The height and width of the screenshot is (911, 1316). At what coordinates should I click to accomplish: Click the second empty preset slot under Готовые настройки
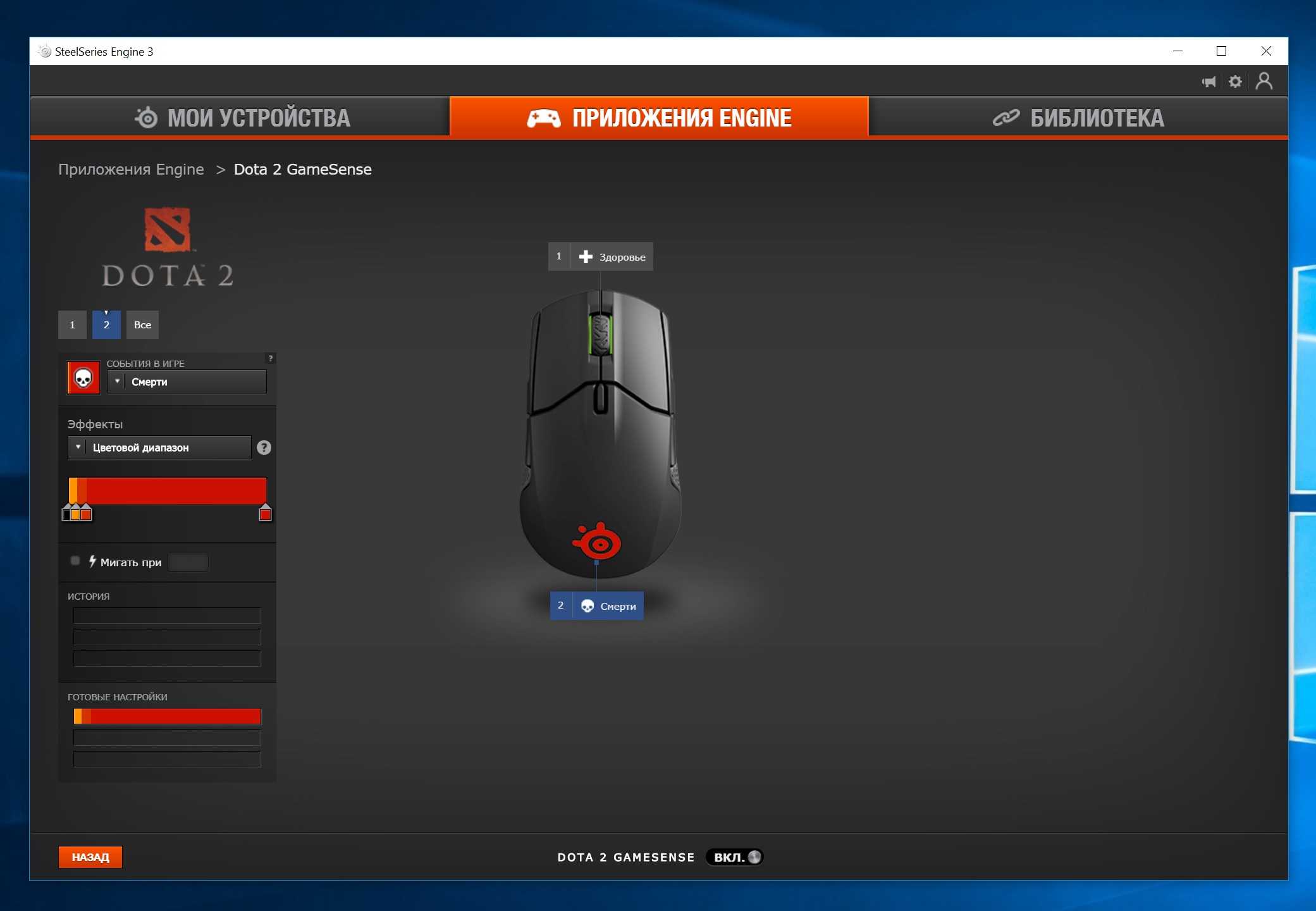click(167, 738)
